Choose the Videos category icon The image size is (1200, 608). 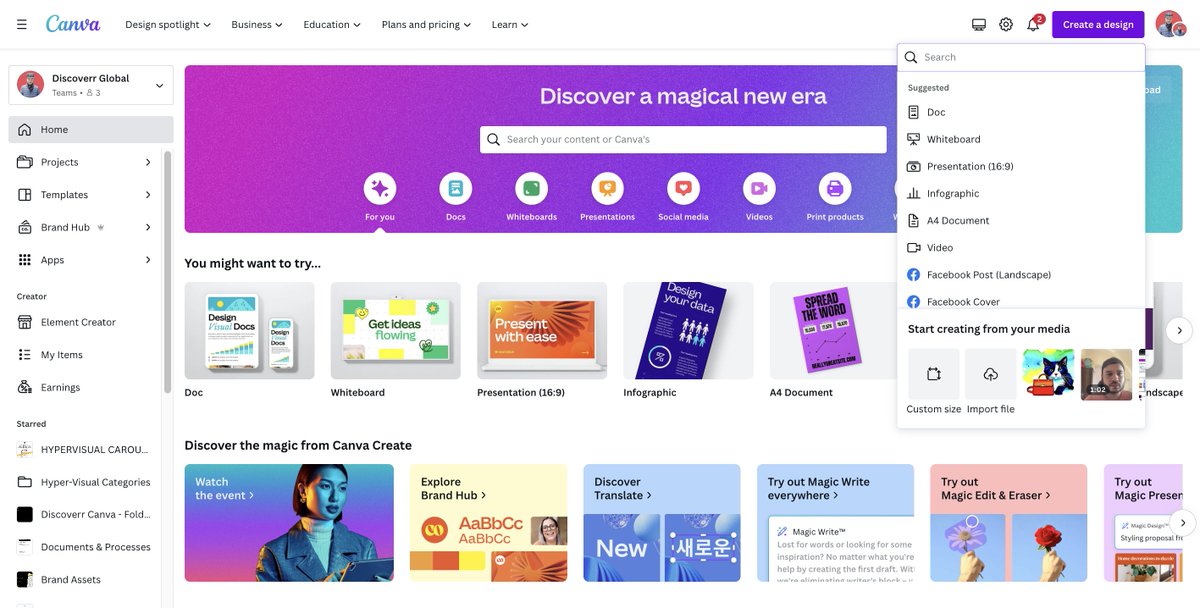pos(759,188)
